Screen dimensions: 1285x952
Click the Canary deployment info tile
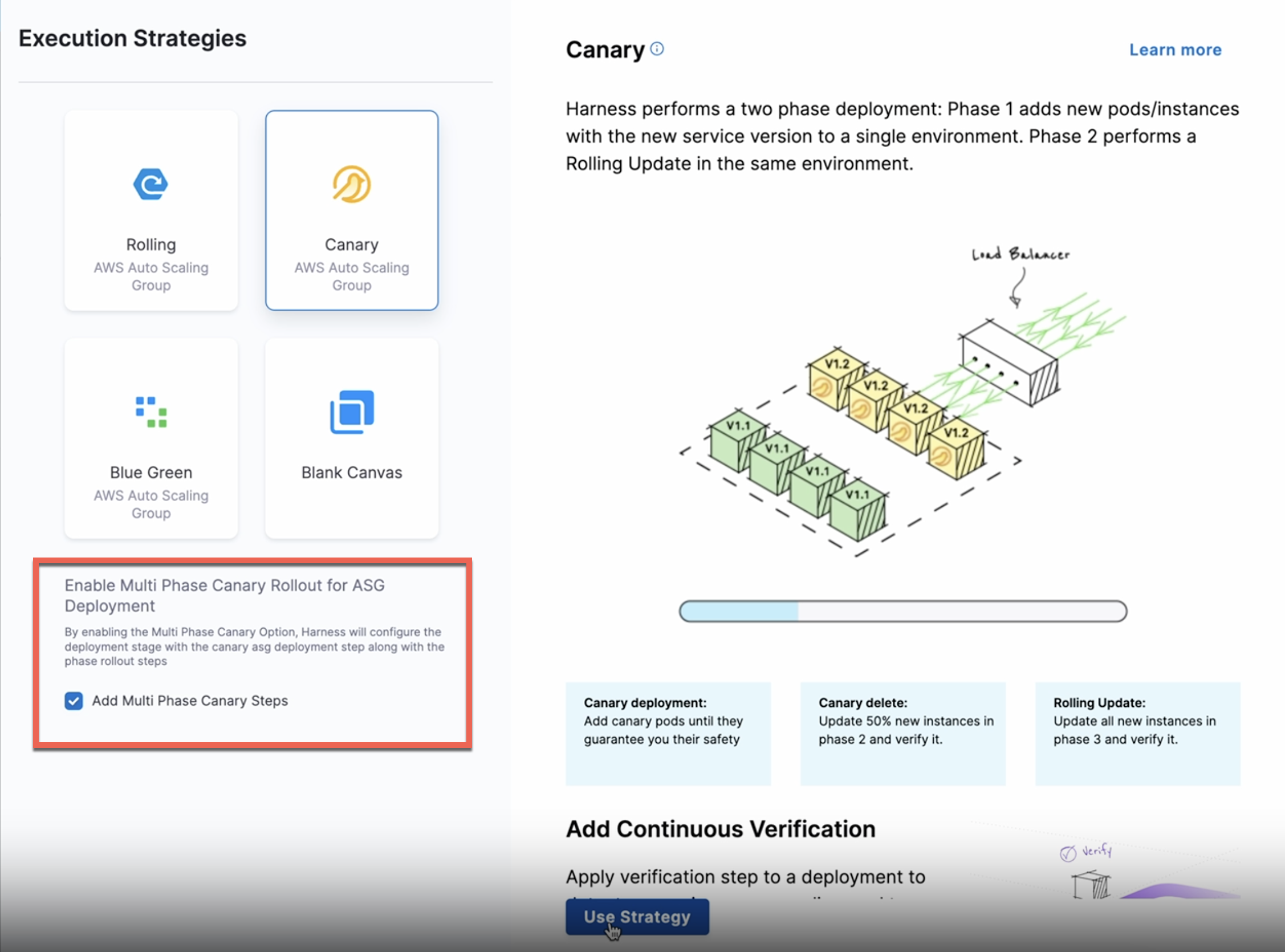(x=667, y=733)
